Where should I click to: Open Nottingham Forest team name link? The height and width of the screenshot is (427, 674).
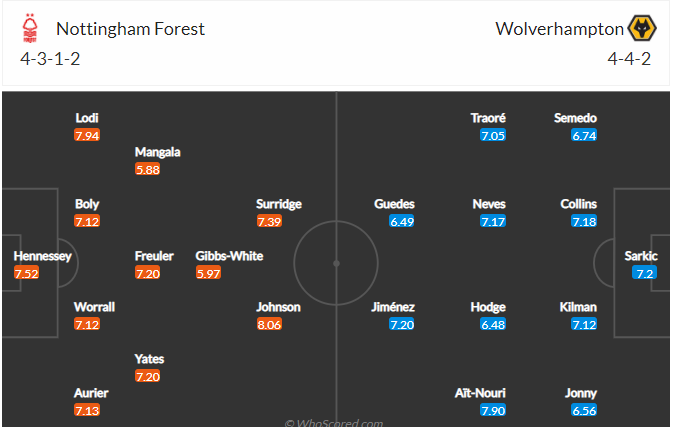[130, 29]
